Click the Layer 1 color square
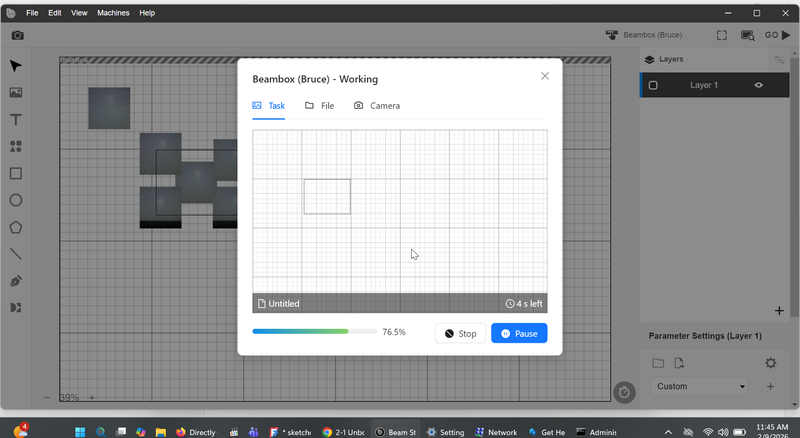This screenshot has width=800, height=438. point(653,85)
